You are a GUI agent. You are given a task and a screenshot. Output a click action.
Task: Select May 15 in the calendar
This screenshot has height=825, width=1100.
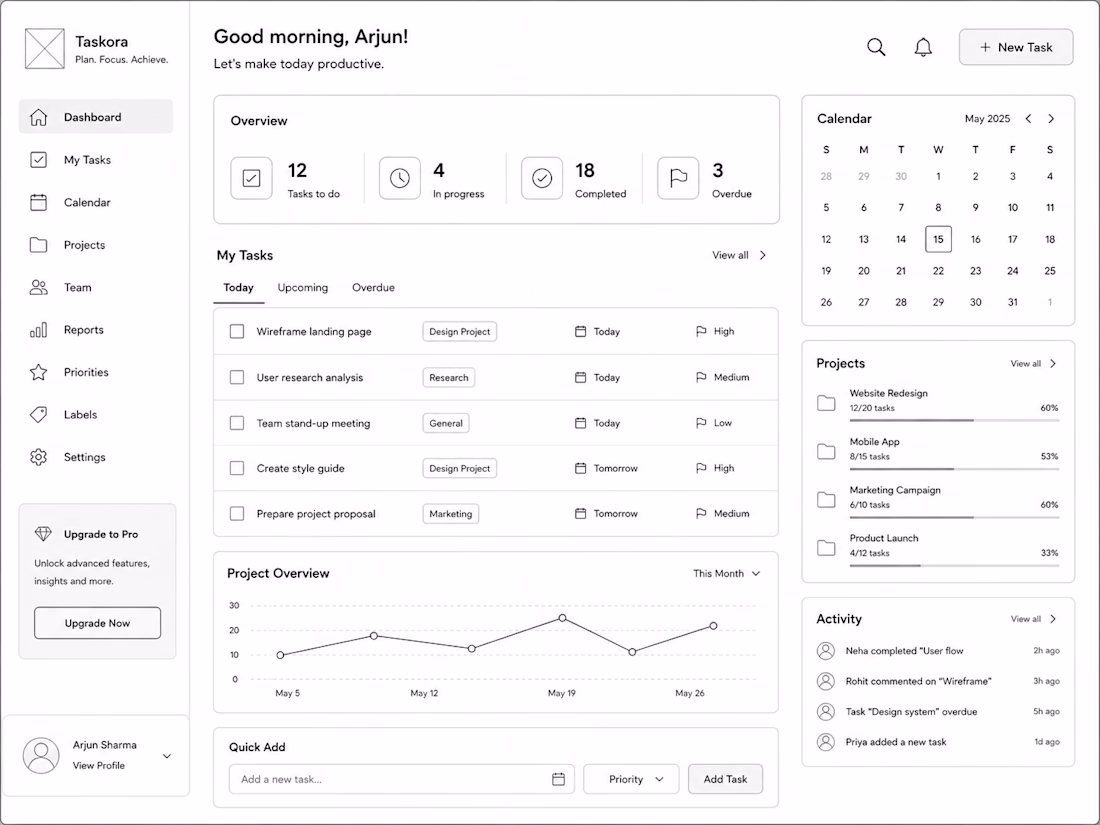coord(938,239)
